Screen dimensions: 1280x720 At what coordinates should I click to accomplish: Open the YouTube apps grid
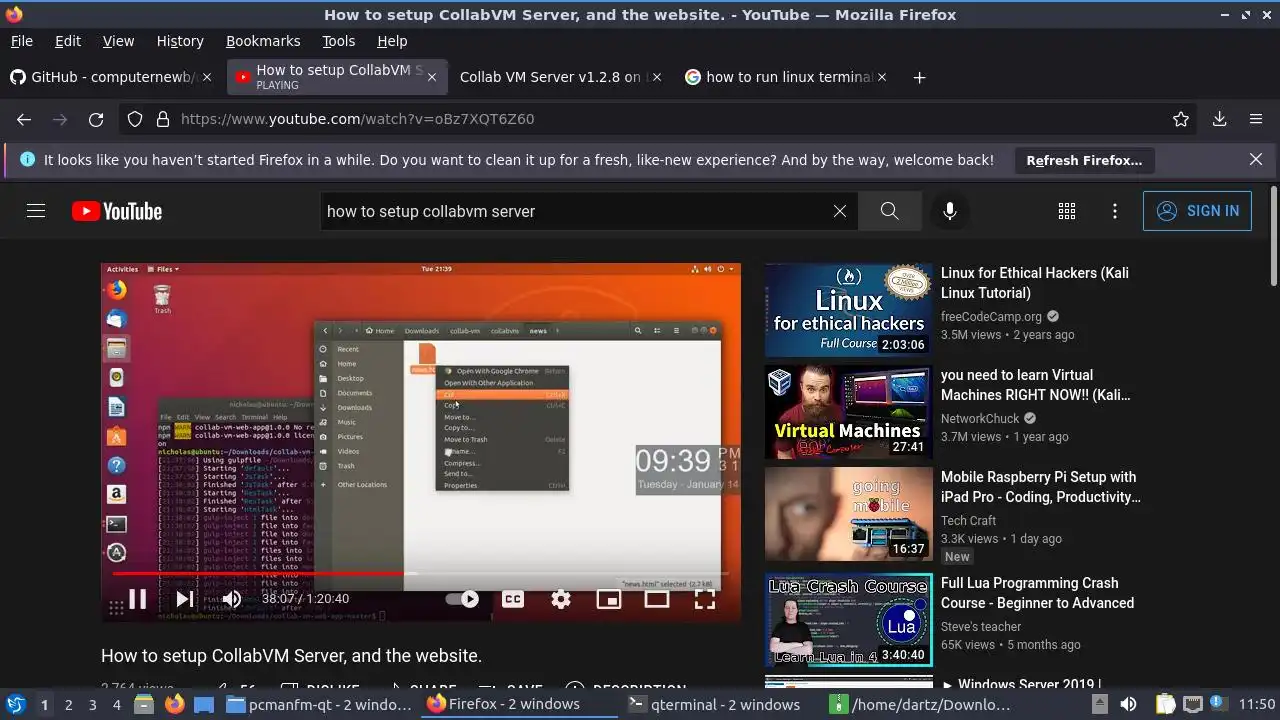(1067, 211)
